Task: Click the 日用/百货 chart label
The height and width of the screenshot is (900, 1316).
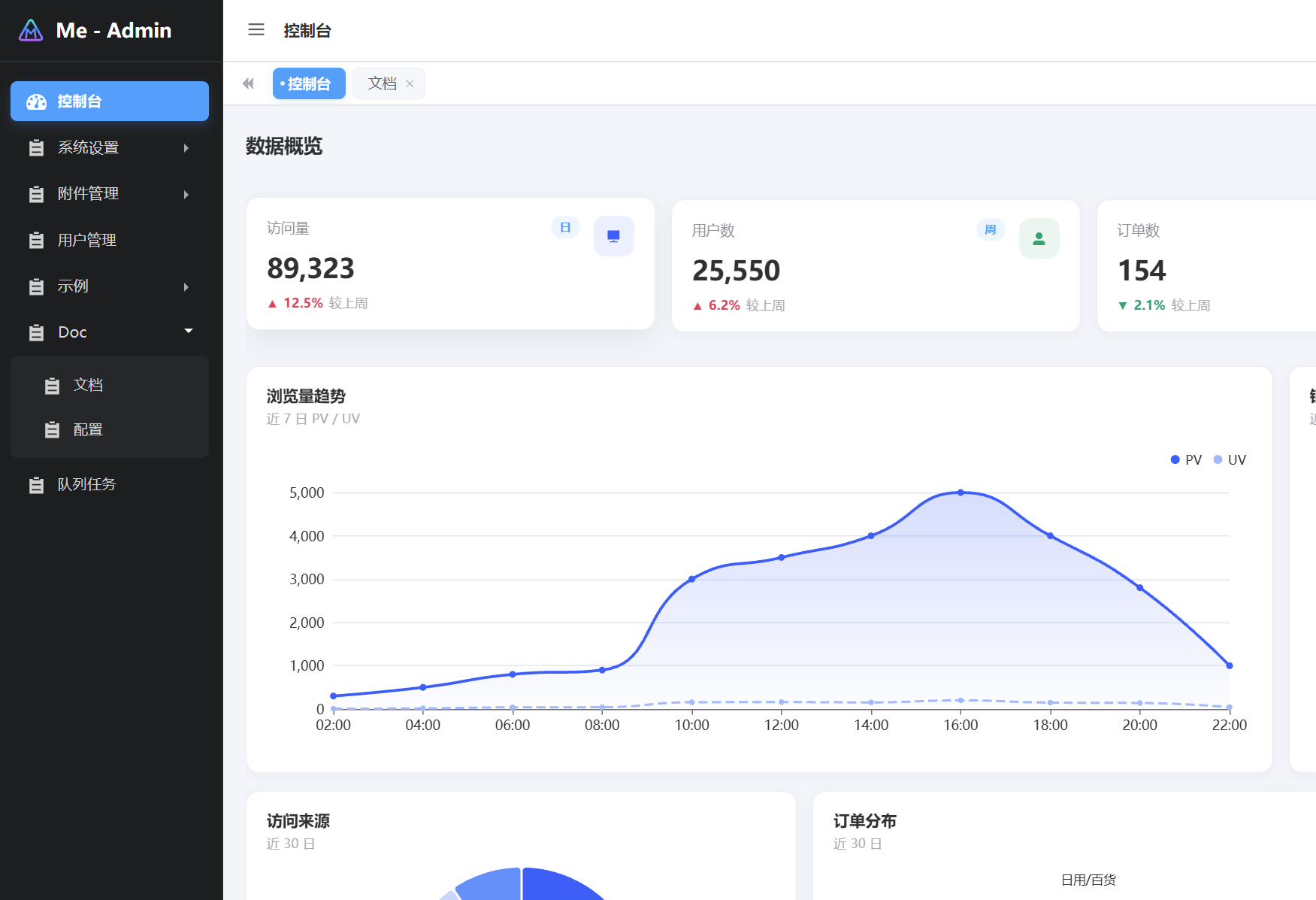Action: [1088, 880]
